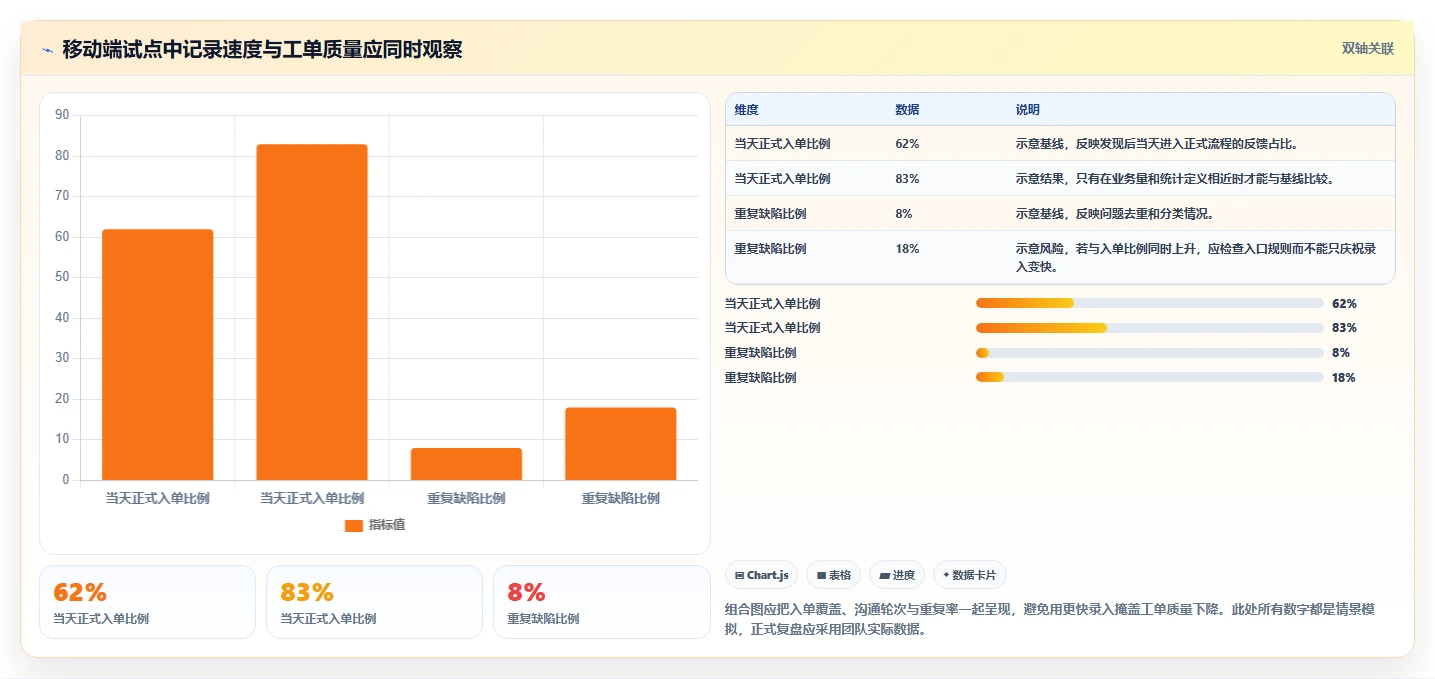
Task: Select the 数据卡片 tag pill
Action: 970,575
